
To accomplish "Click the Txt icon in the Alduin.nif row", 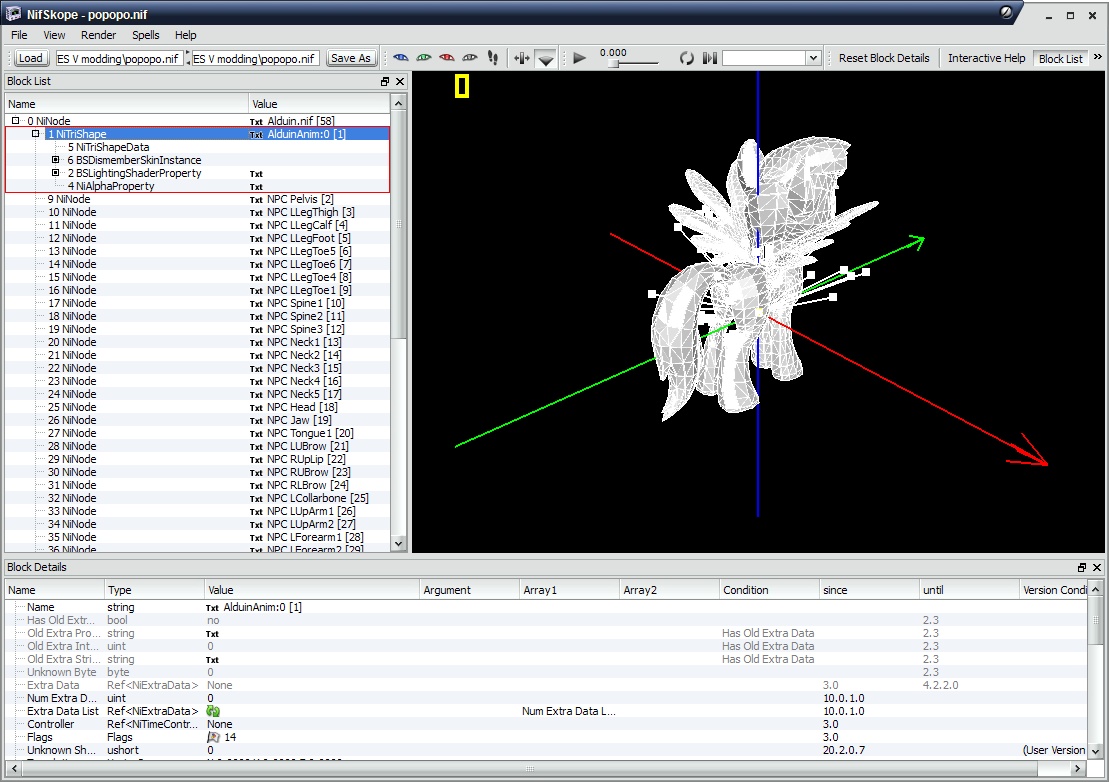I will [256, 122].
